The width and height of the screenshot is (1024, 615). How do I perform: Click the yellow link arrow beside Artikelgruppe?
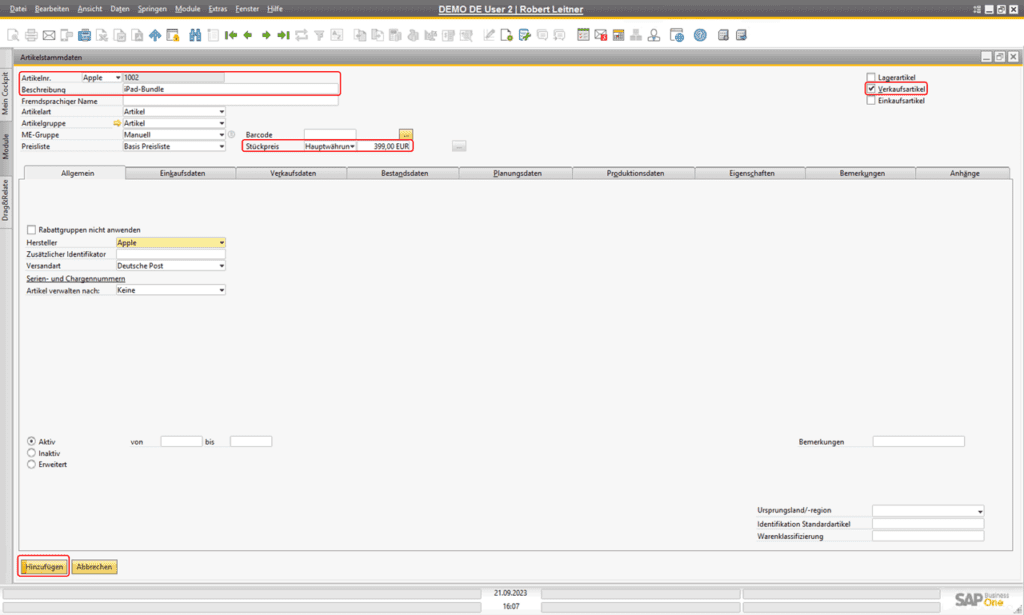coord(117,123)
